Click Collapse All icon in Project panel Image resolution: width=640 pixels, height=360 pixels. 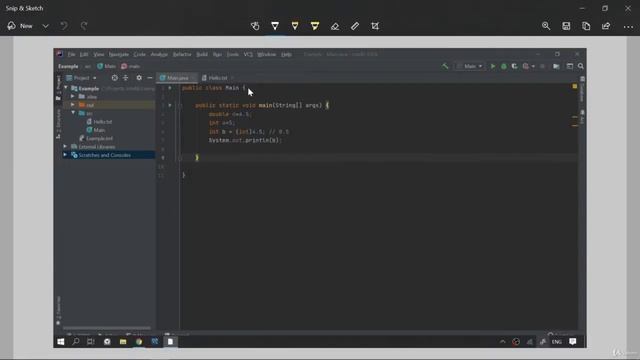tap(126, 78)
